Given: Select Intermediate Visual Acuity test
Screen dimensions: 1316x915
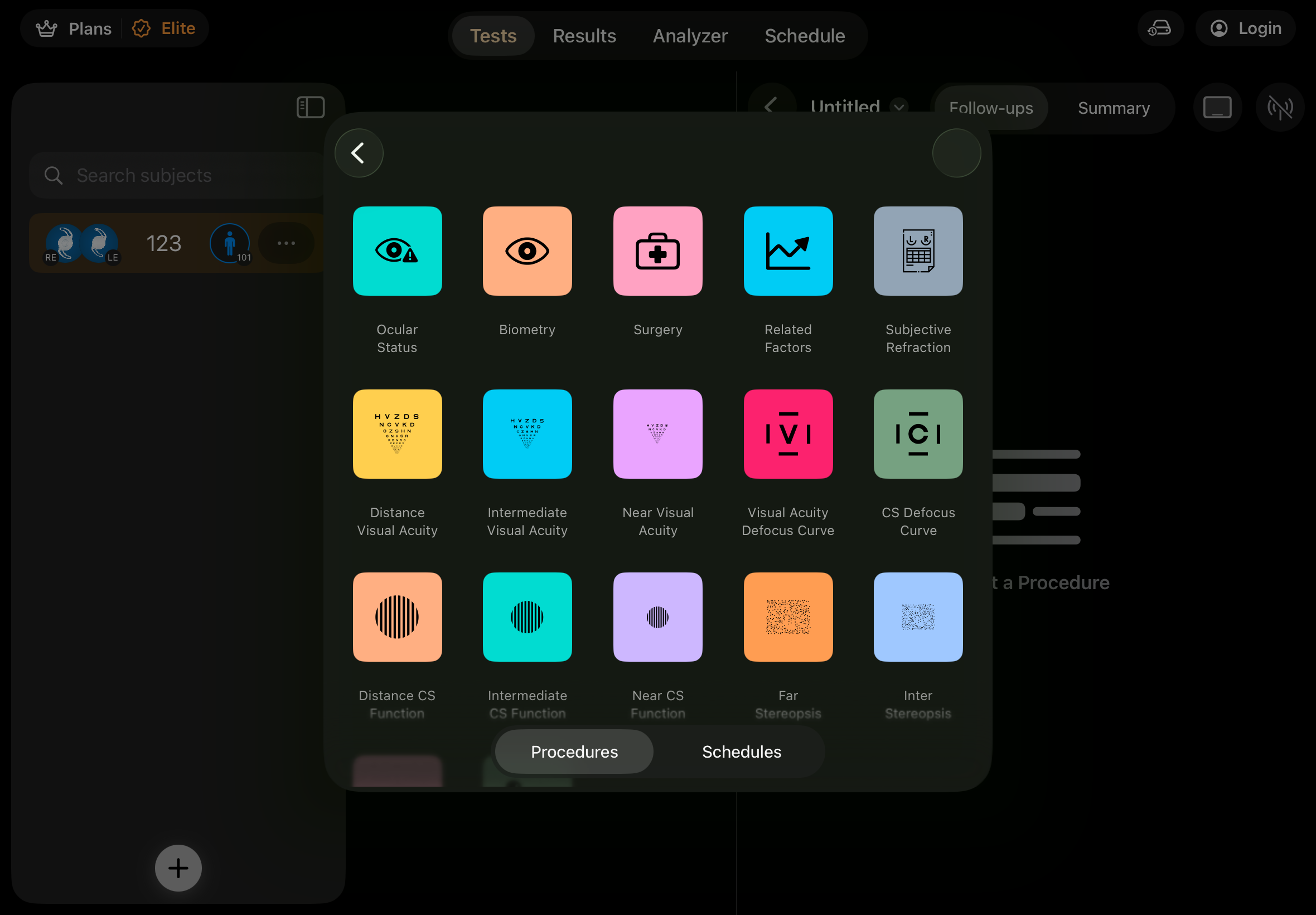Looking at the screenshot, I should pyautogui.click(x=527, y=434).
